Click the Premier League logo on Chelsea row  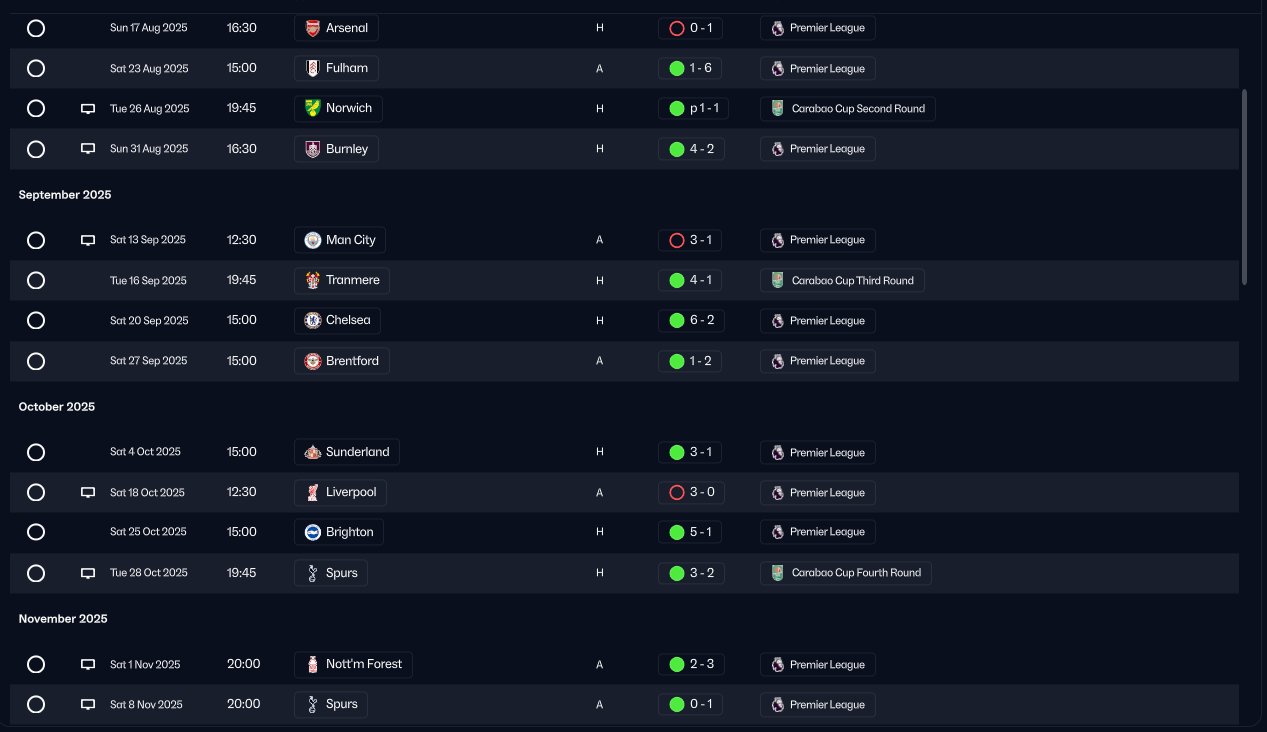(777, 321)
